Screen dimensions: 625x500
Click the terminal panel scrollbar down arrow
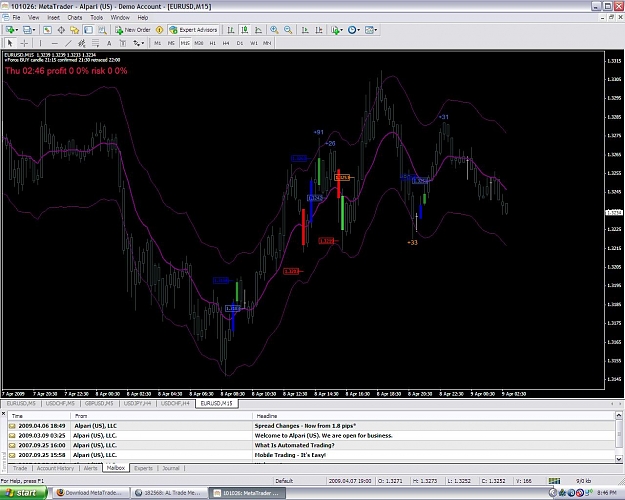(x=619, y=459)
